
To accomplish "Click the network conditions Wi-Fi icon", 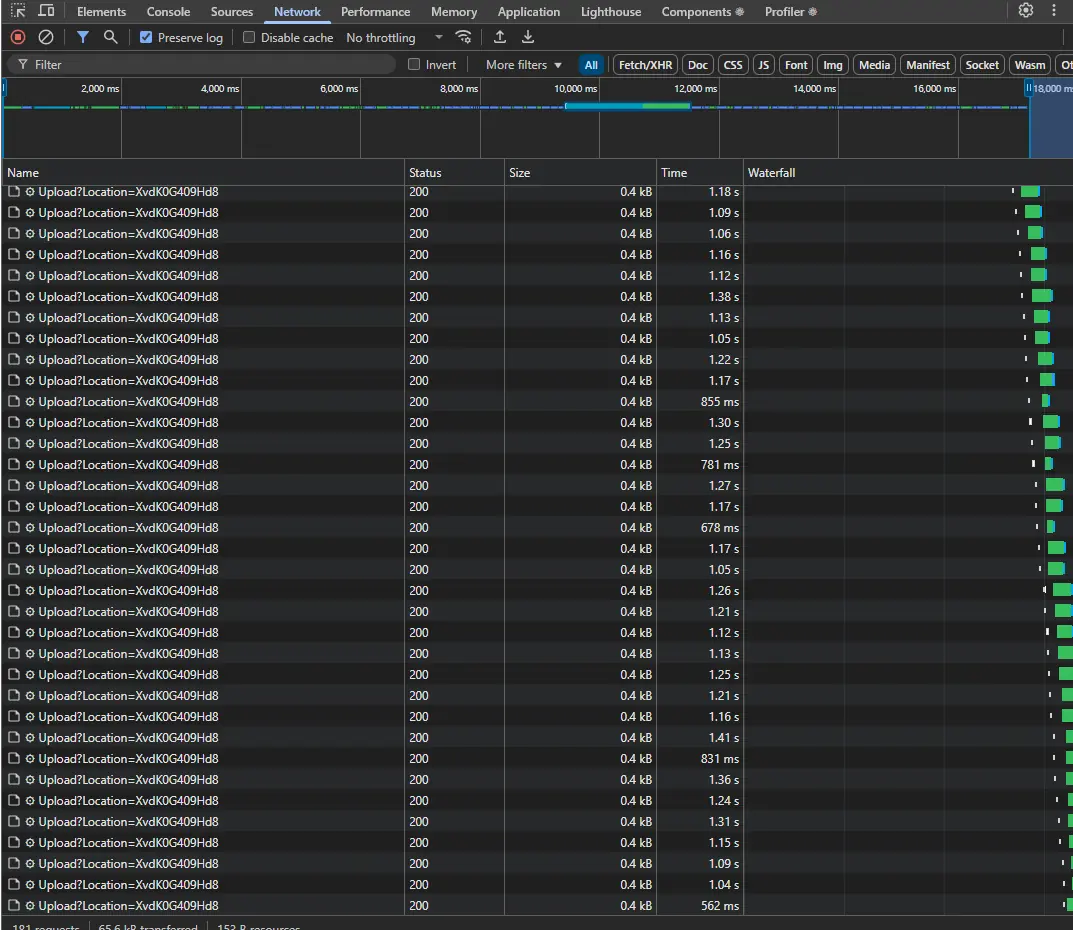I will (x=463, y=37).
